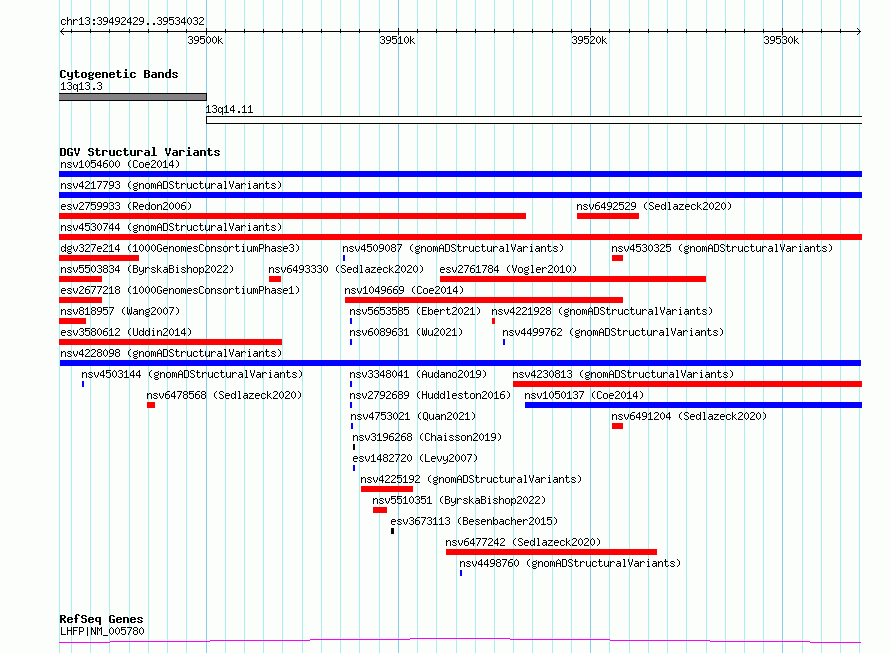
Task: Open nsv4230813 gnomAD variant label
Action: [623, 374]
